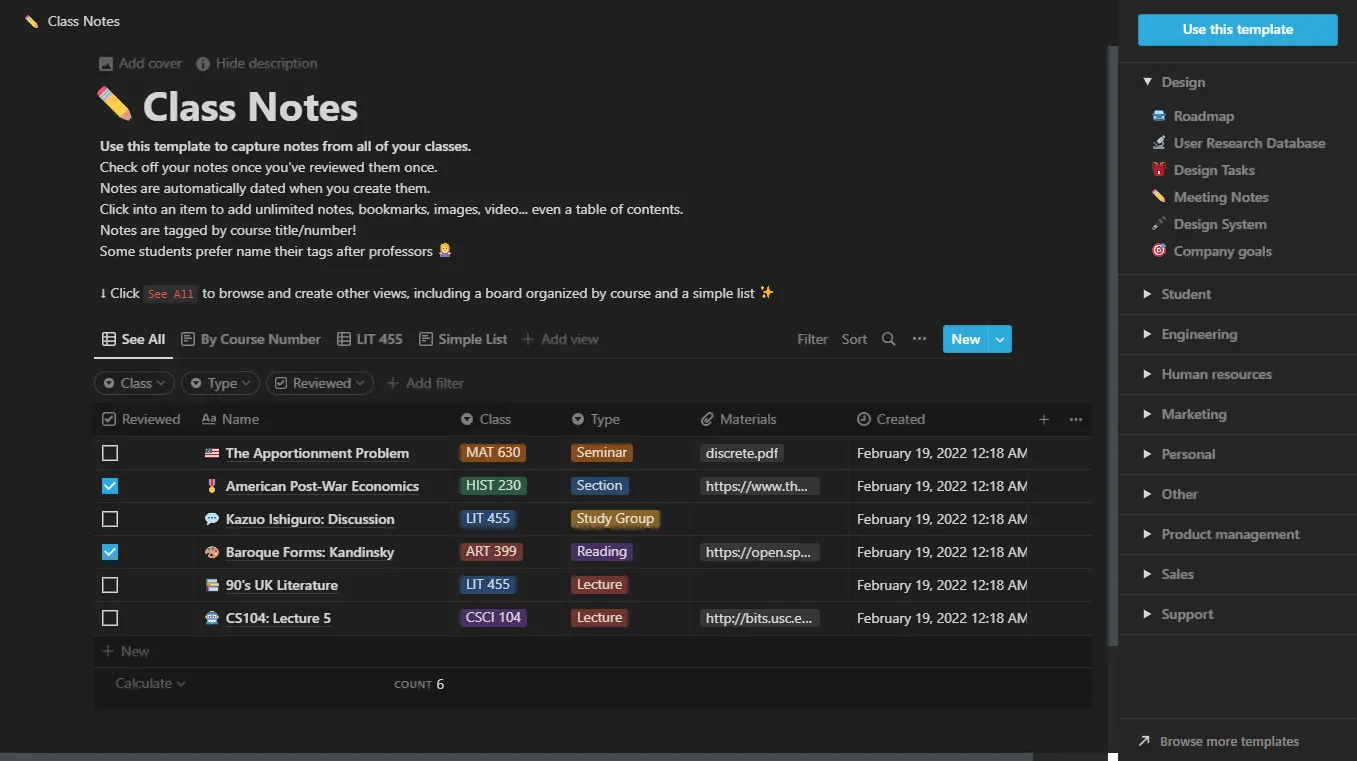Check Reviewed box for Kazuo Ishiguro: Discussion
The image size is (1357, 761).
click(x=110, y=519)
